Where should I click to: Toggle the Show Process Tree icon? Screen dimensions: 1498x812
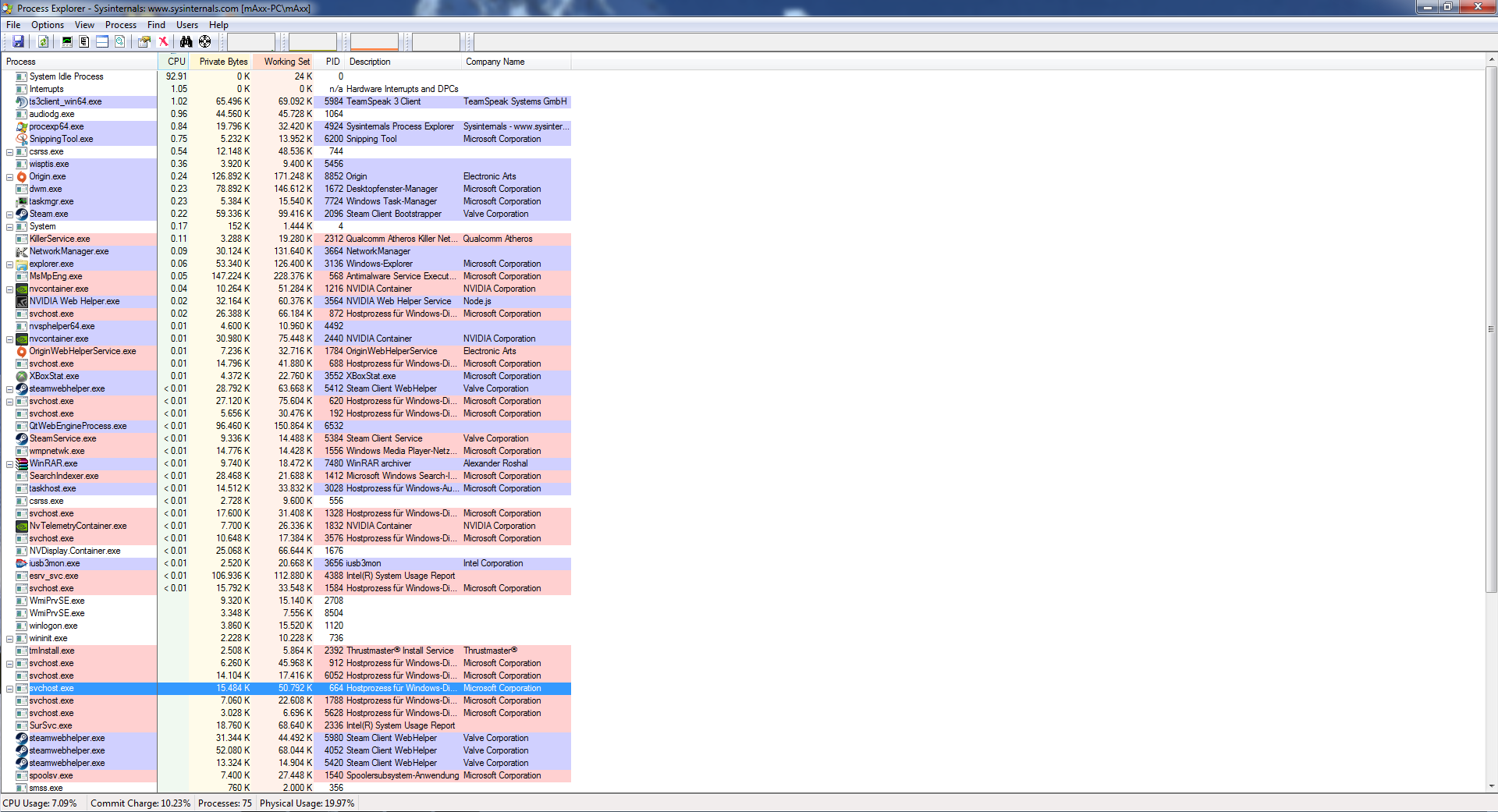pos(84,41)
